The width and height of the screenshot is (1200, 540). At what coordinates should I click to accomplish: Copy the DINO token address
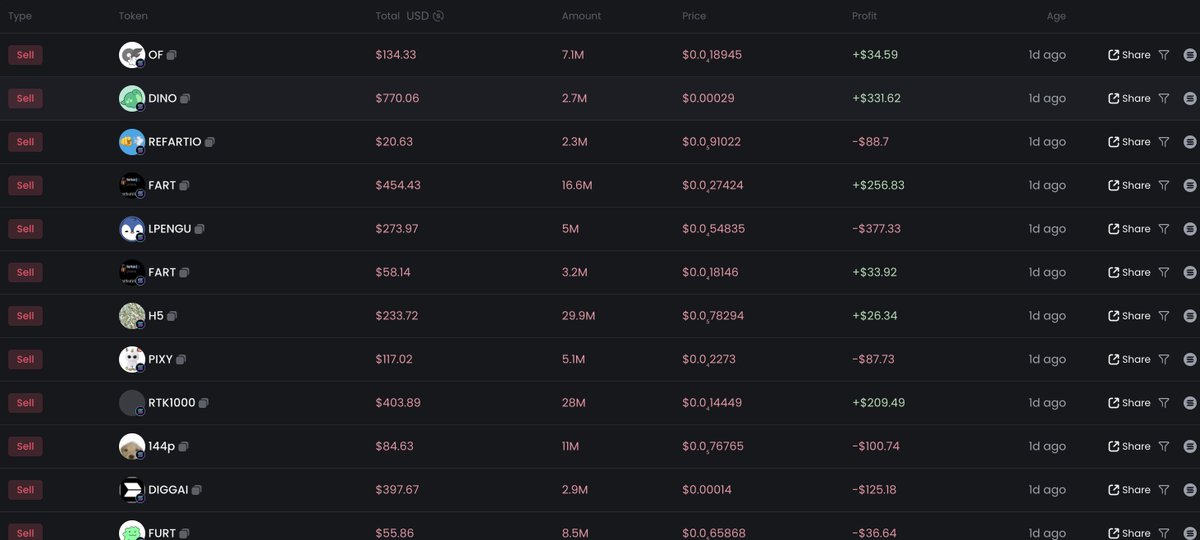pos(185,99)
